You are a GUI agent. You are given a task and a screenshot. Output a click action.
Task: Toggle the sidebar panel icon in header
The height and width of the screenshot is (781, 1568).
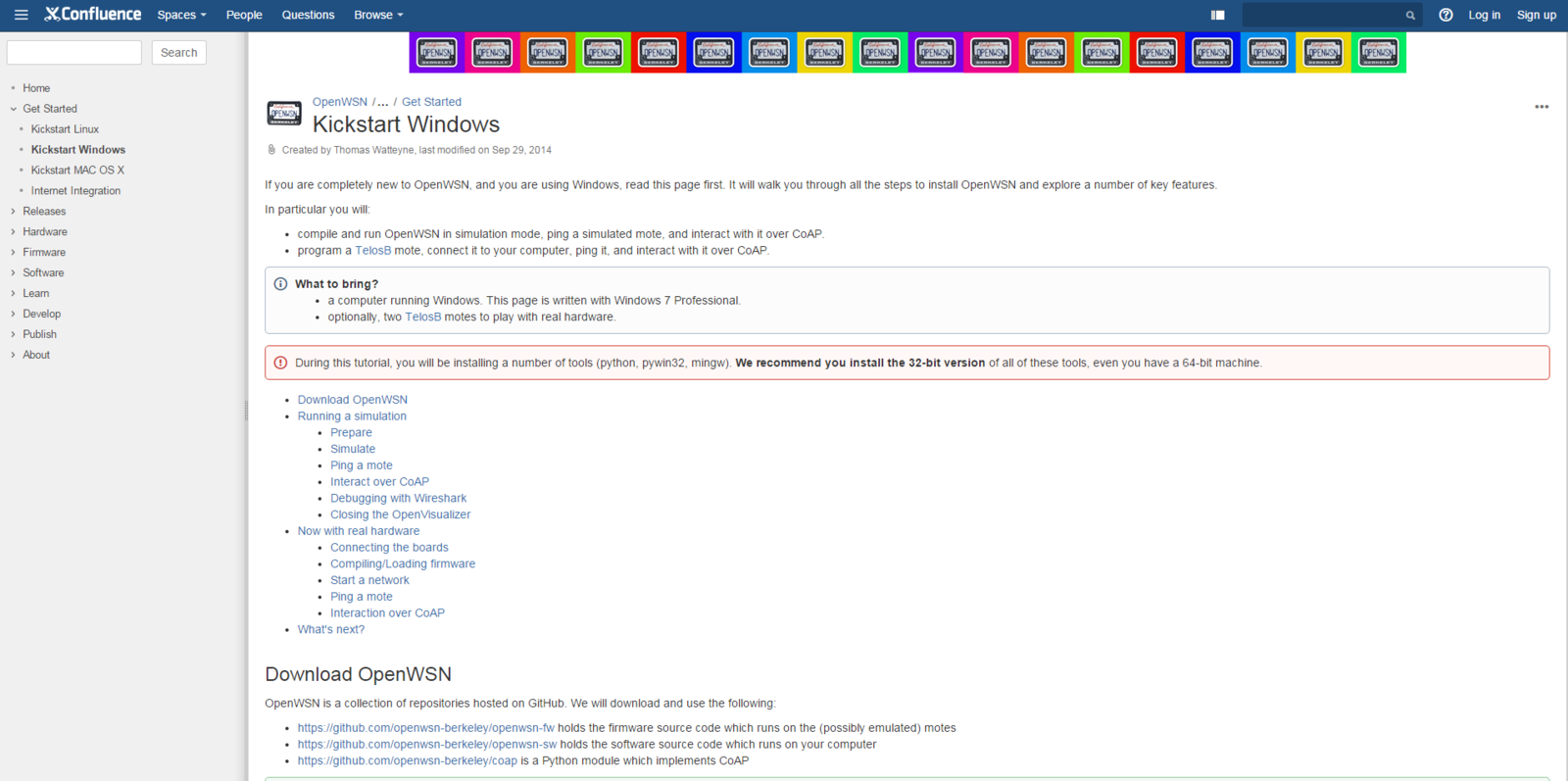(x=1217, y=15)
